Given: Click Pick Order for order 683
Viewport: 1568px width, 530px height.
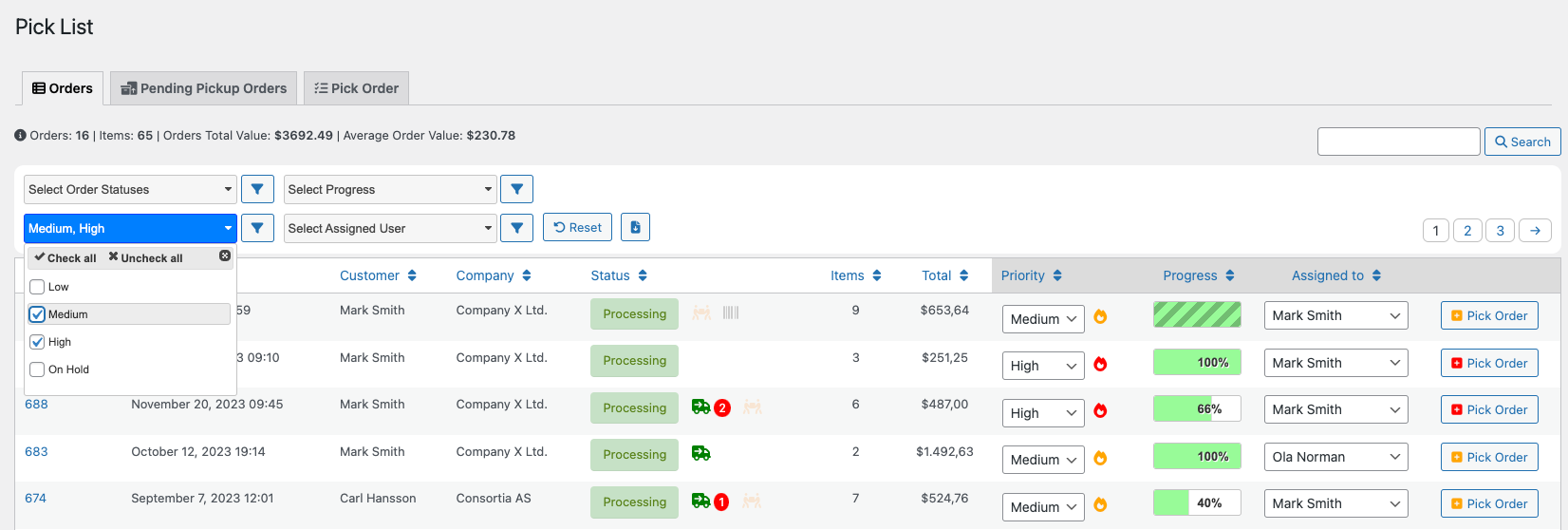Looking at the screenshot, I should (x=1489, y=457).
